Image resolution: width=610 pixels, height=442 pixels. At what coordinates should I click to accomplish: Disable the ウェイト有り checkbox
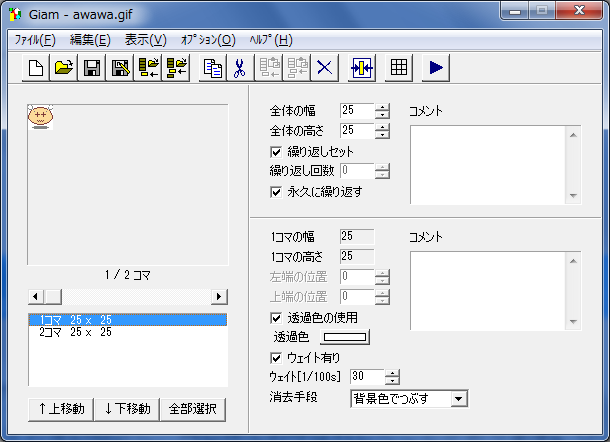point(277,357)
